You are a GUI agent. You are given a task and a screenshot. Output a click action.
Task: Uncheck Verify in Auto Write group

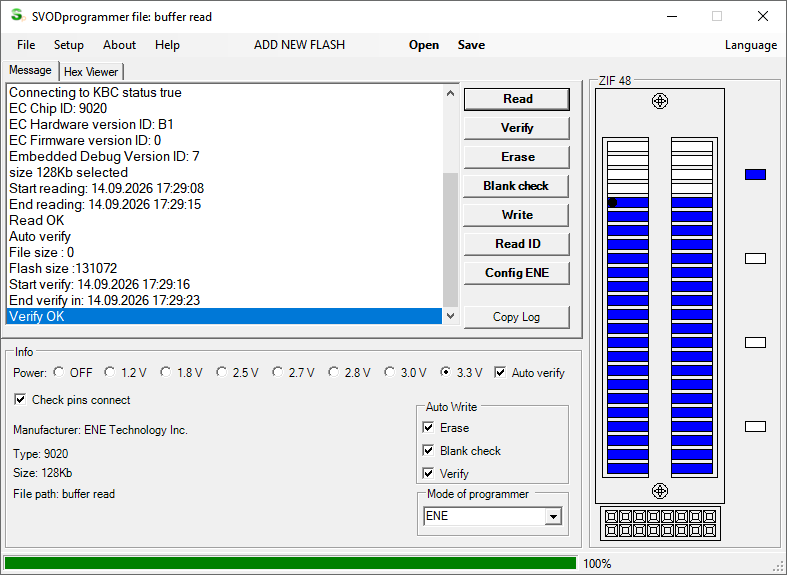(428, 473)
